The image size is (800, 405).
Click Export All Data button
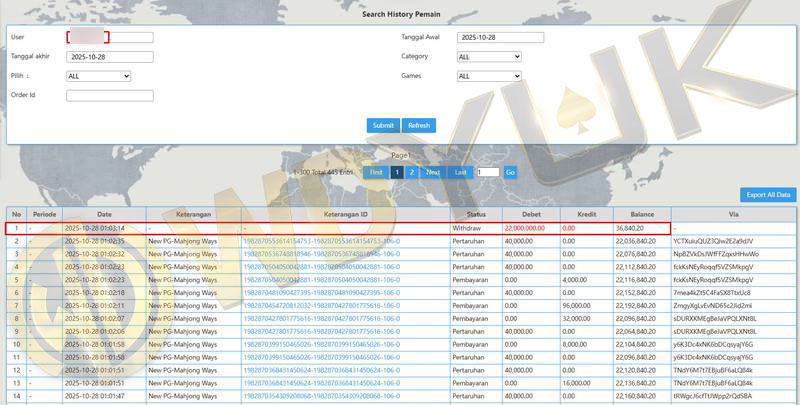click(x=768, y=195)
